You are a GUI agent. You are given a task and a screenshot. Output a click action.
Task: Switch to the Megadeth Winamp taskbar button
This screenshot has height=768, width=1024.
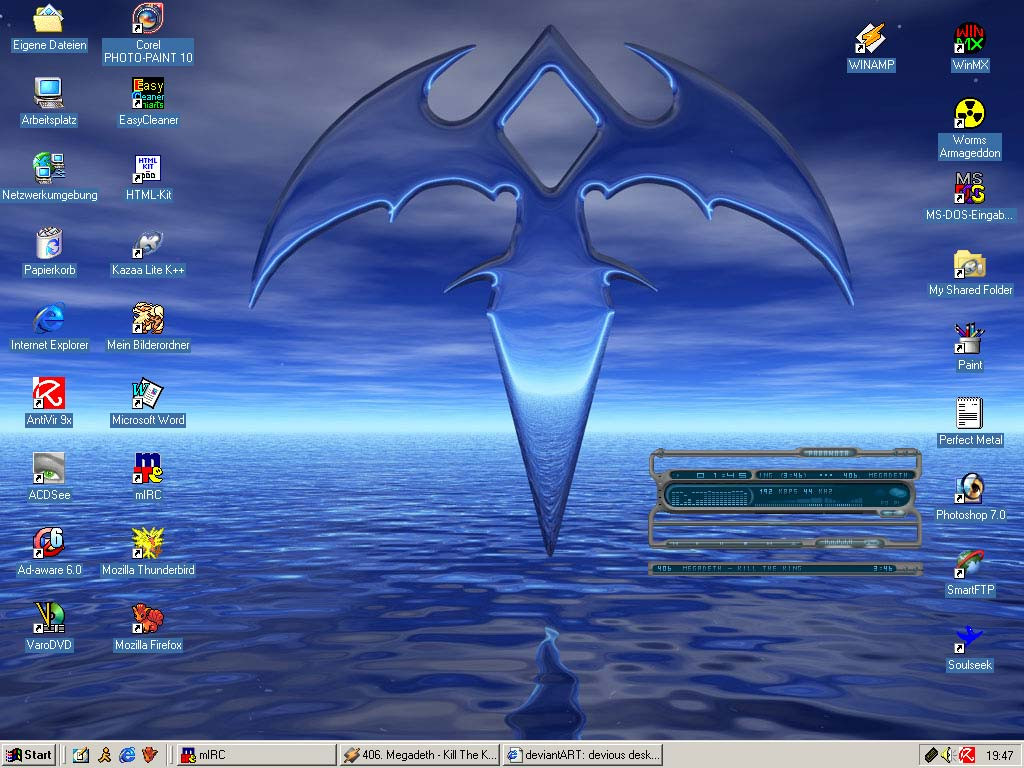420,755
